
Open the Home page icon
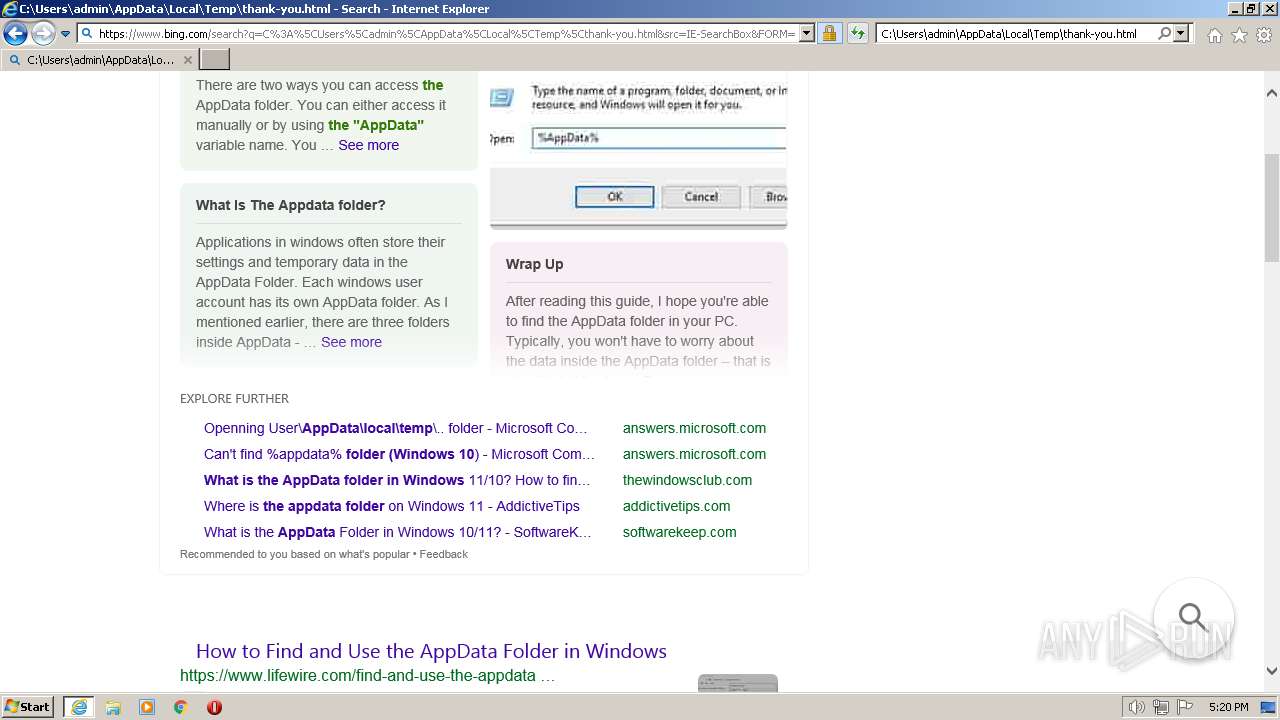[x=1214, y=35]
